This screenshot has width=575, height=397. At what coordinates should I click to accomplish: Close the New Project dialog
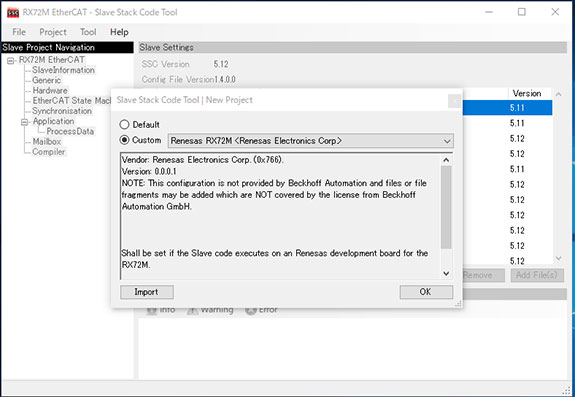(454, 101)
